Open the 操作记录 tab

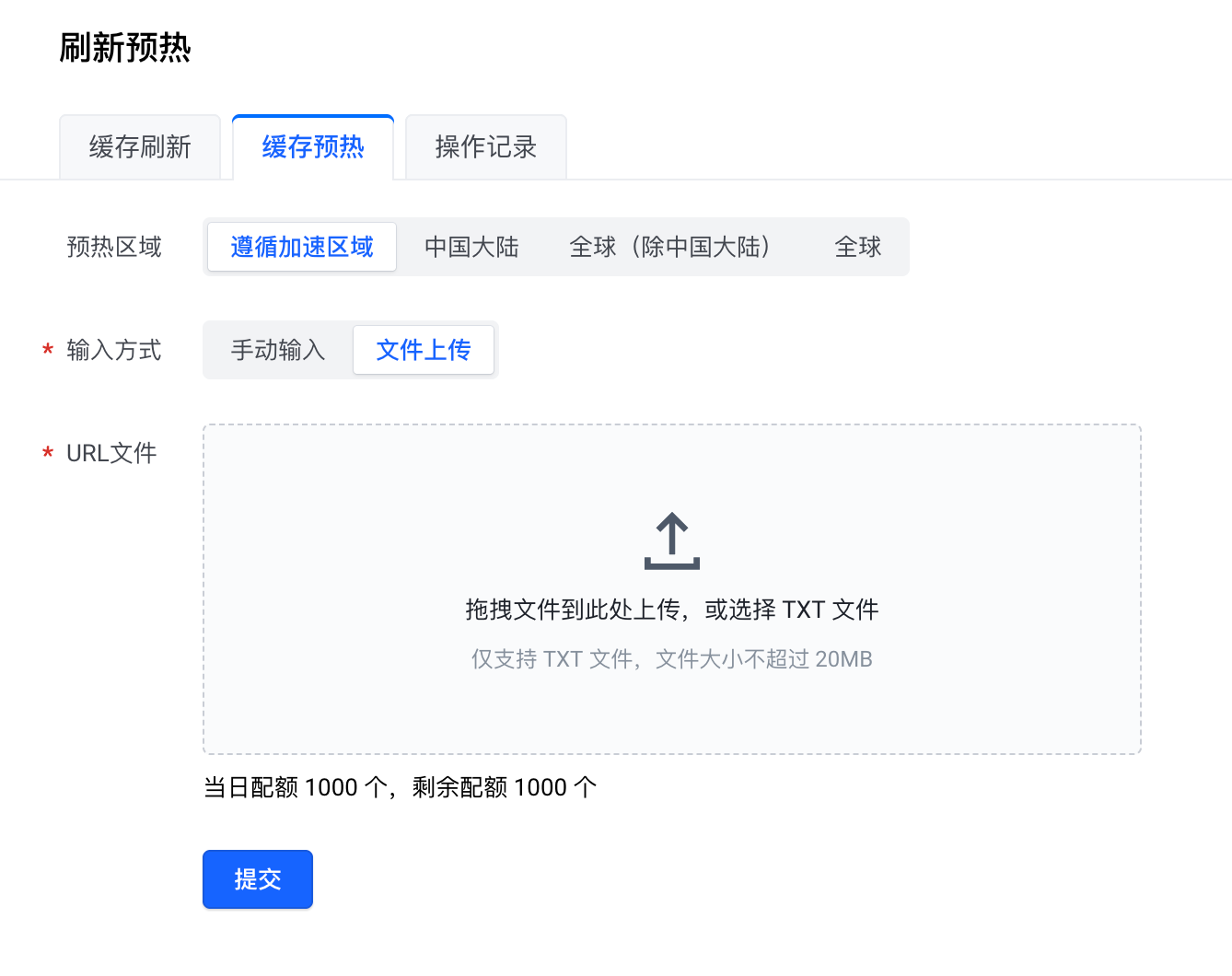(x=486, y=147)
